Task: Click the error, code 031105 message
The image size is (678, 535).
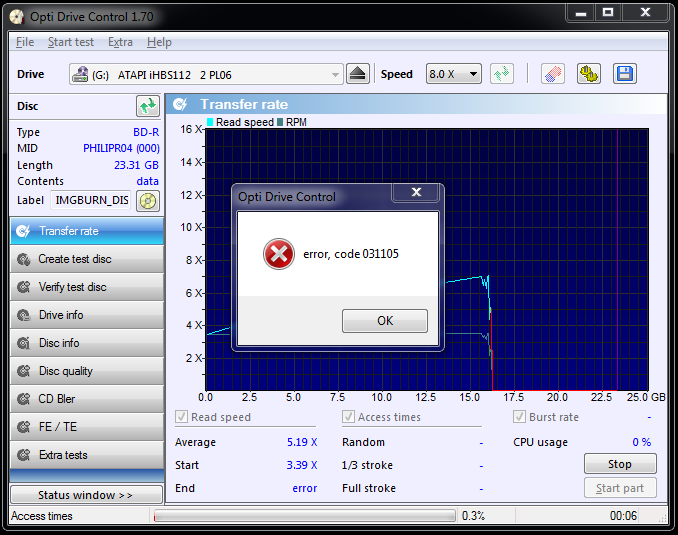Action: point(351,254)
